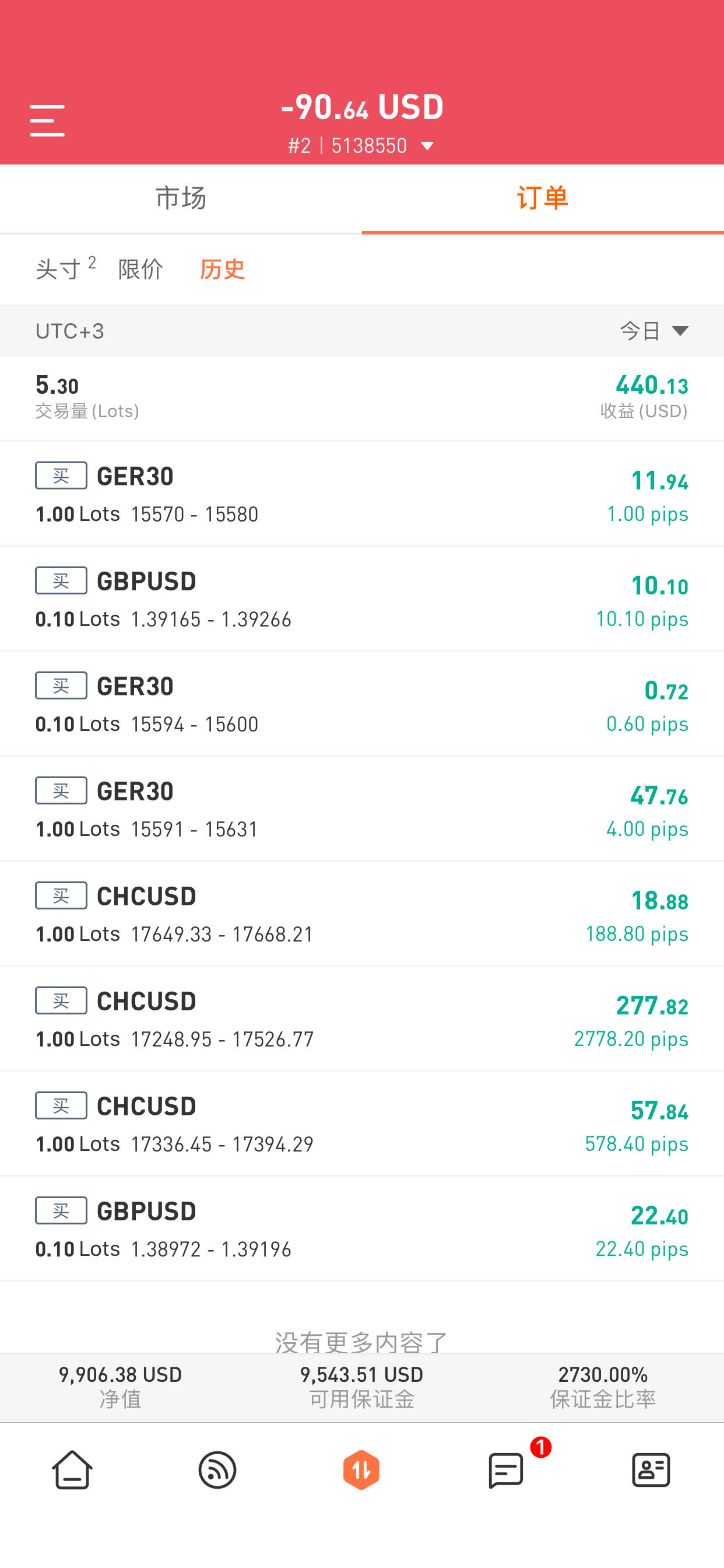Open the 今日 date range dropdown
724x1568 pixels.
654,331
